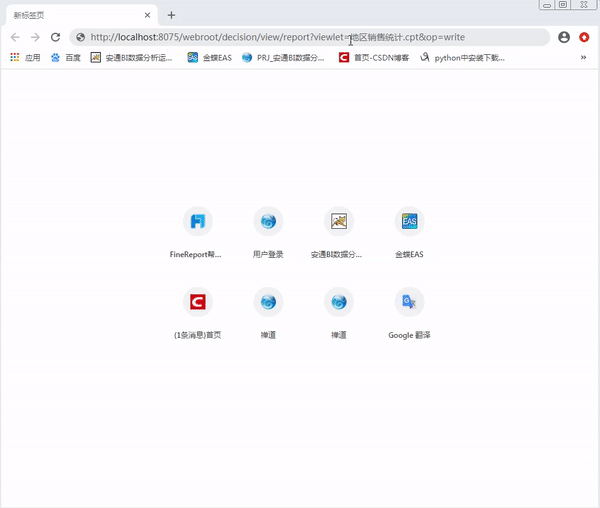Click the 百度 paw favicon in the bookmarks bar
Image resolution: width=600 pixels, height=508 pixels.
[x=55, y=58]
